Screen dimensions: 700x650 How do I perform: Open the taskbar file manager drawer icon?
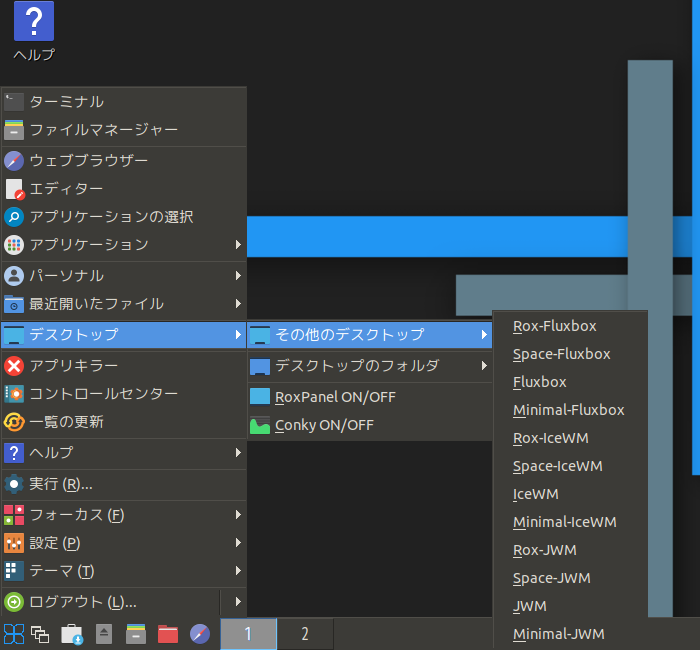click(136, 634)
